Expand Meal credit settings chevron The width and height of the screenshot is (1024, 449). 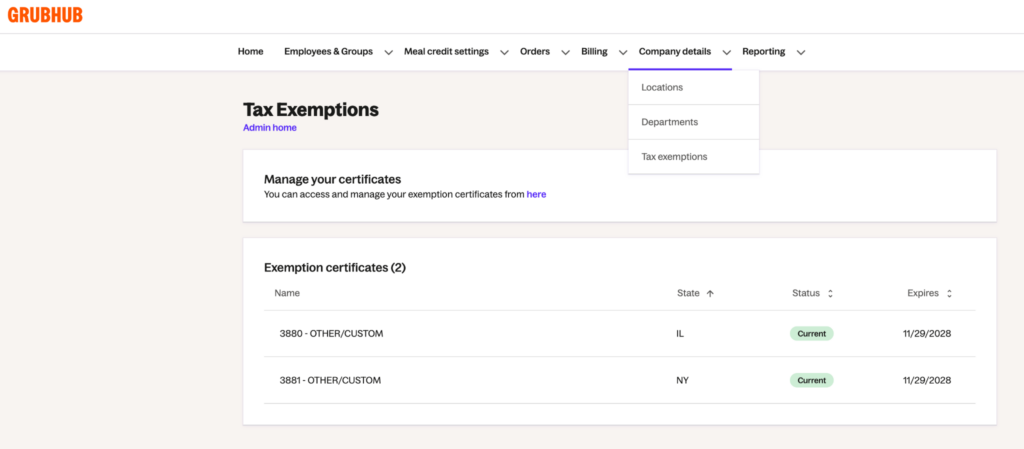click(504, 52)
